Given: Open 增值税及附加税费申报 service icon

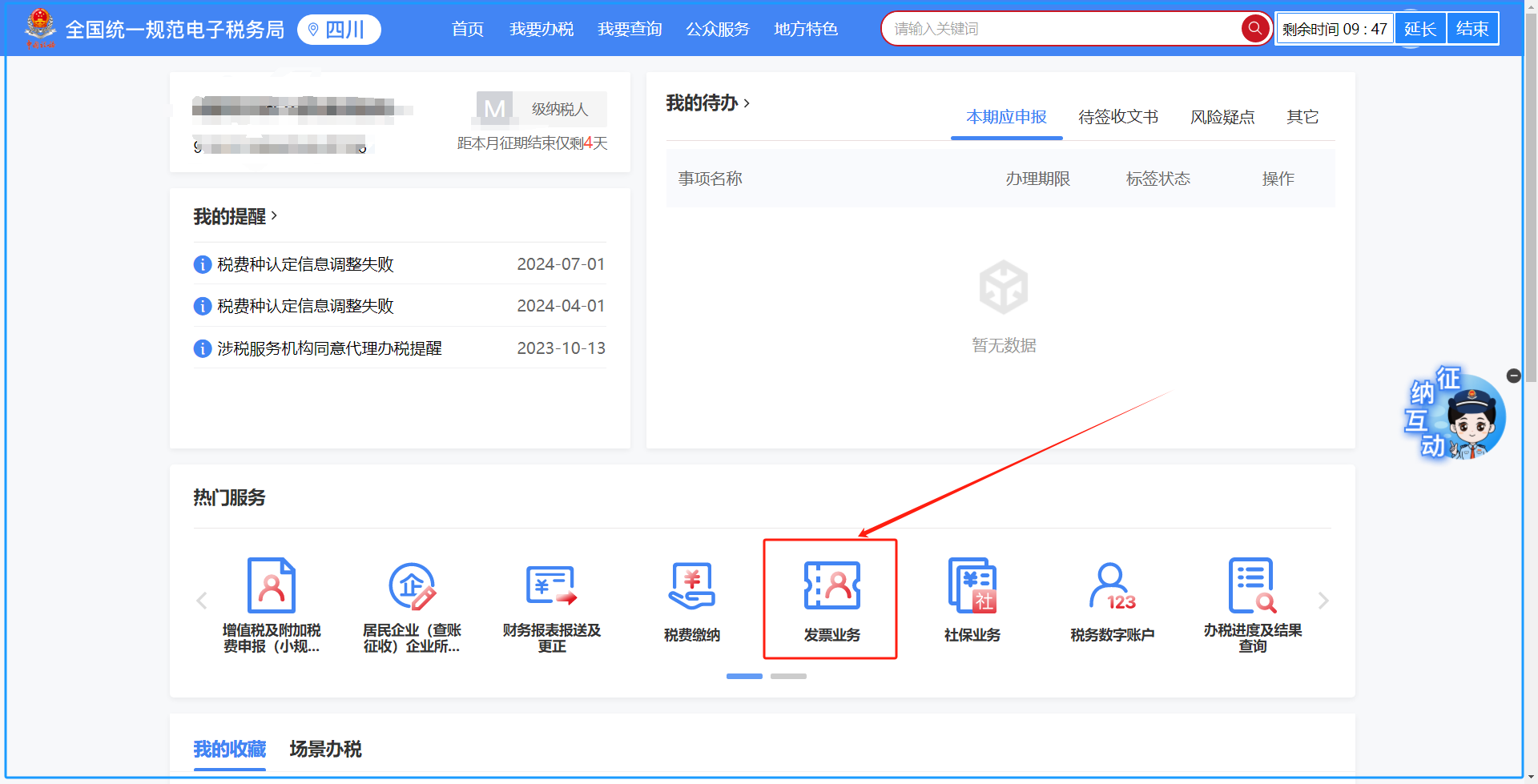Looking at the screenshot, I should pos(272,603).
